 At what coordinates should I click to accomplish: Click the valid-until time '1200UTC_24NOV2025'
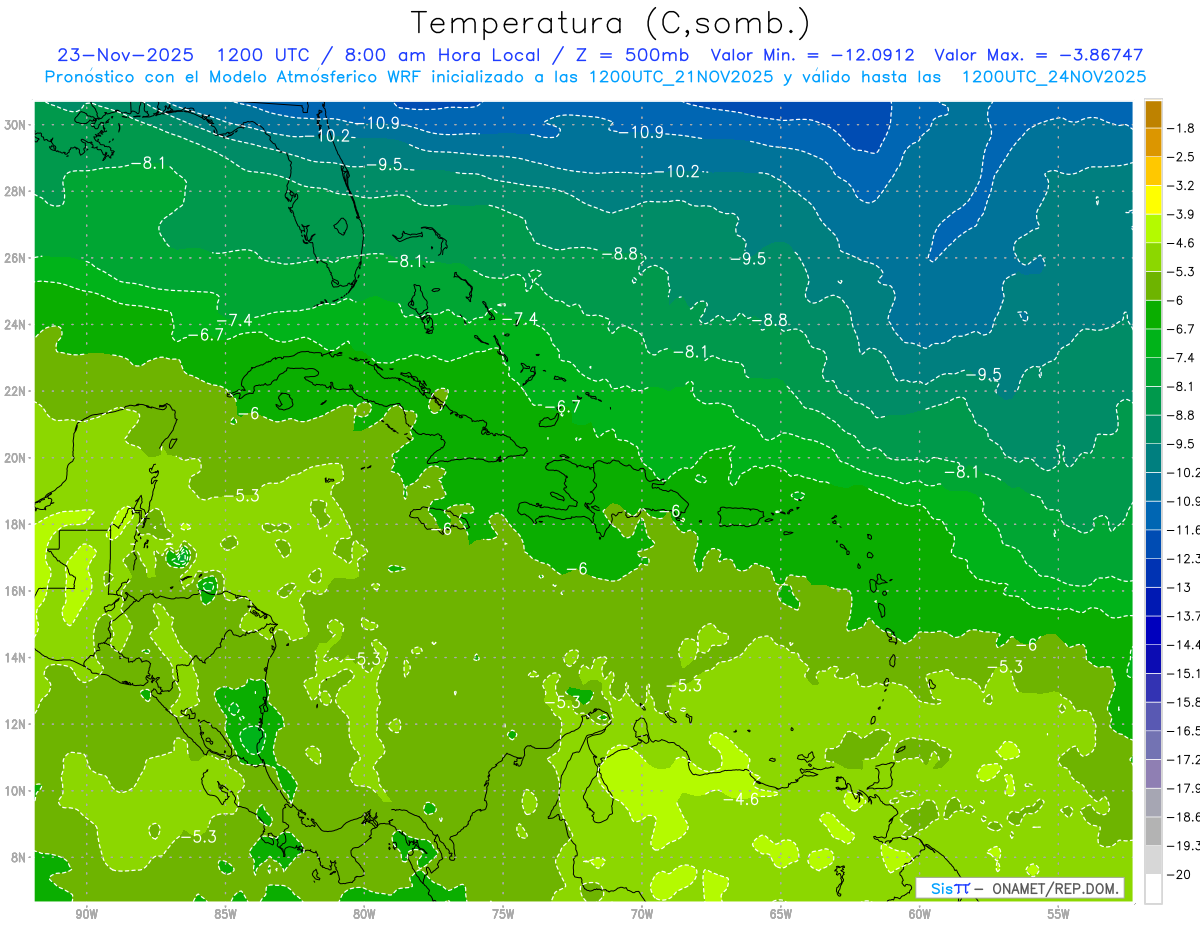point(1053,77)
